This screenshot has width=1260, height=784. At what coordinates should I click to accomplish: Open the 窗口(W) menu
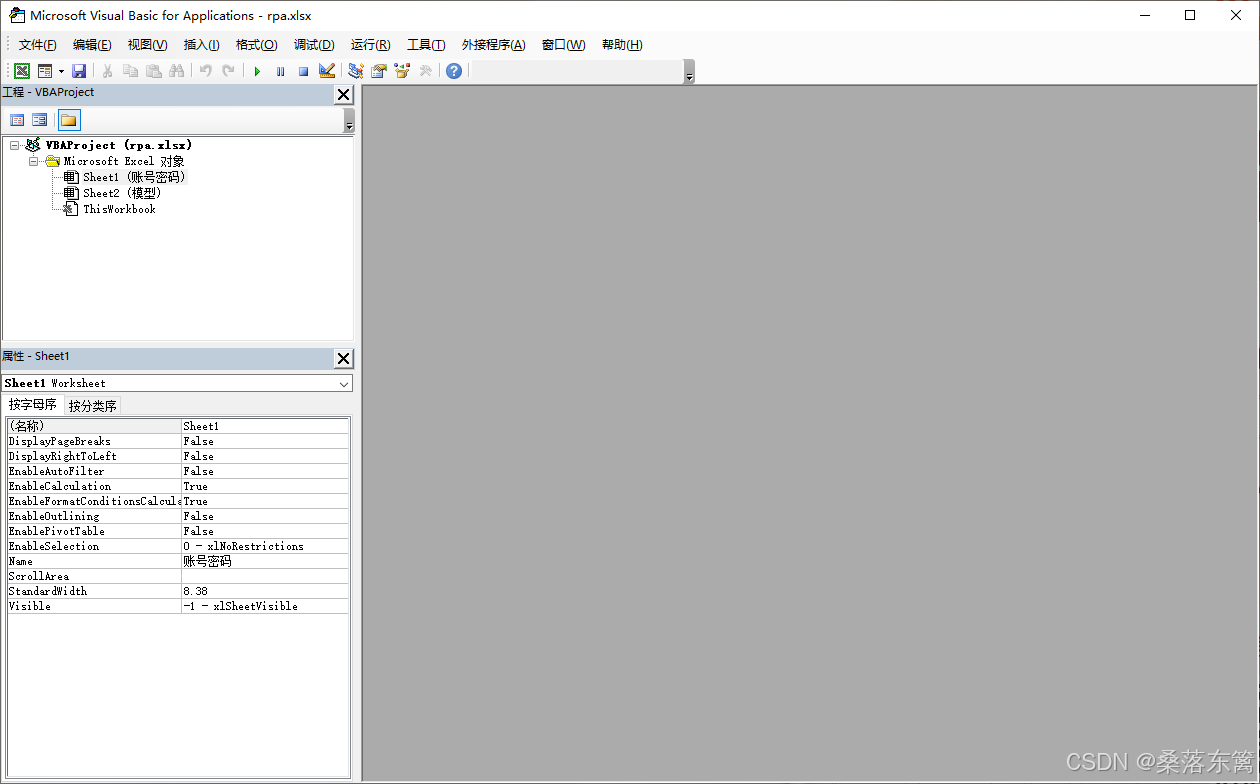(x=564, y=45)
